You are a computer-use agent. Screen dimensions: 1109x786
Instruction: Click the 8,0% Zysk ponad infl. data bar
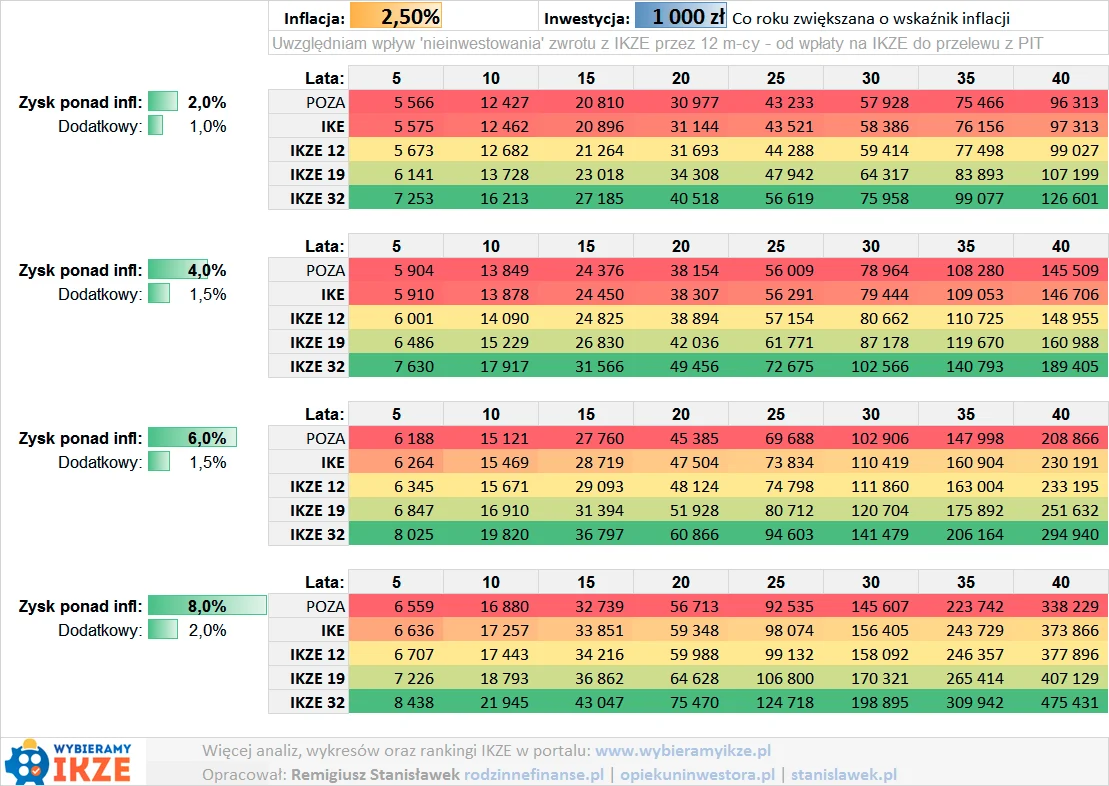coord(207,606)
